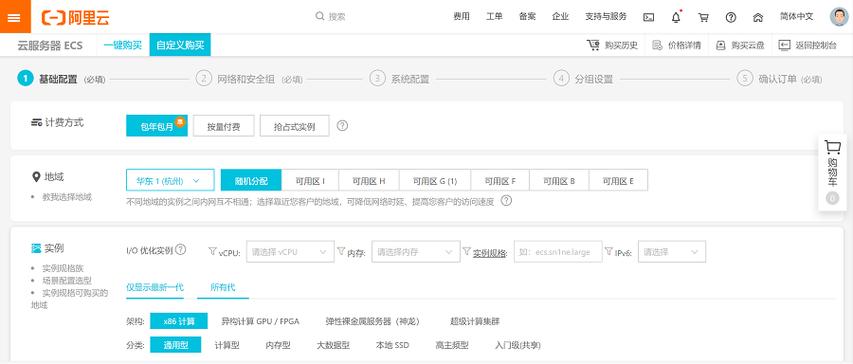The width and height of the screenshot is (853, 364).
Task: Select 可用区 F
Action: (500, 180)
